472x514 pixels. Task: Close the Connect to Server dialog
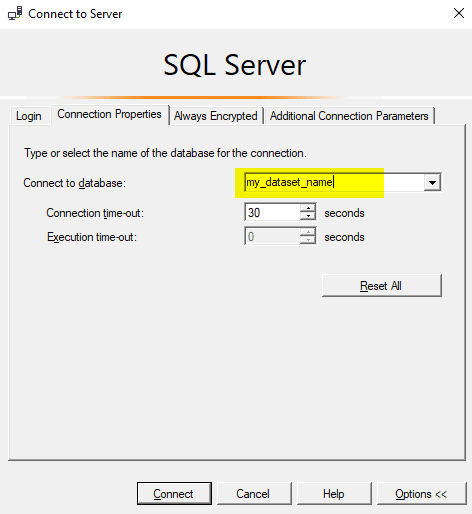(x=459, y=13)
